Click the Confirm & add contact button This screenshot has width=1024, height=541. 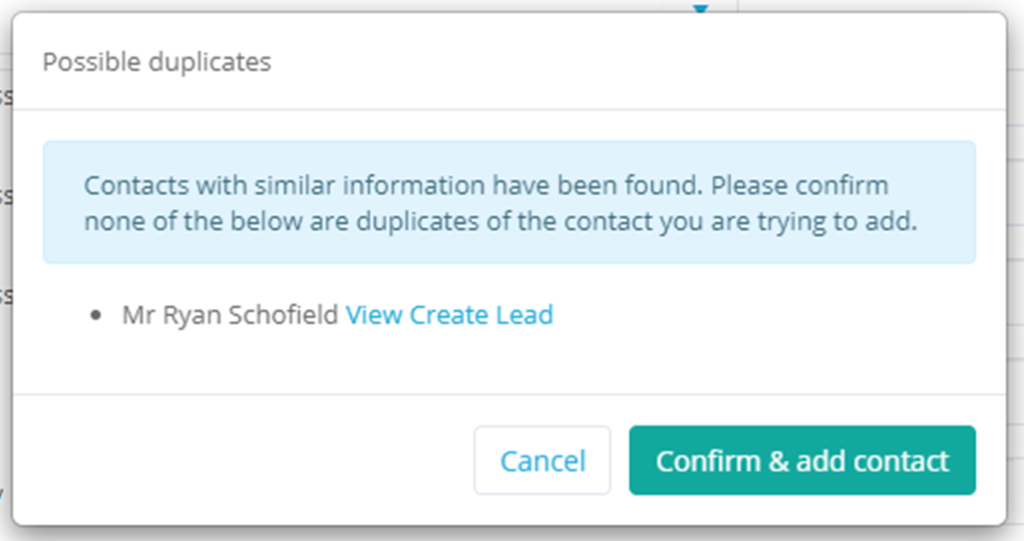coord(802,461)
